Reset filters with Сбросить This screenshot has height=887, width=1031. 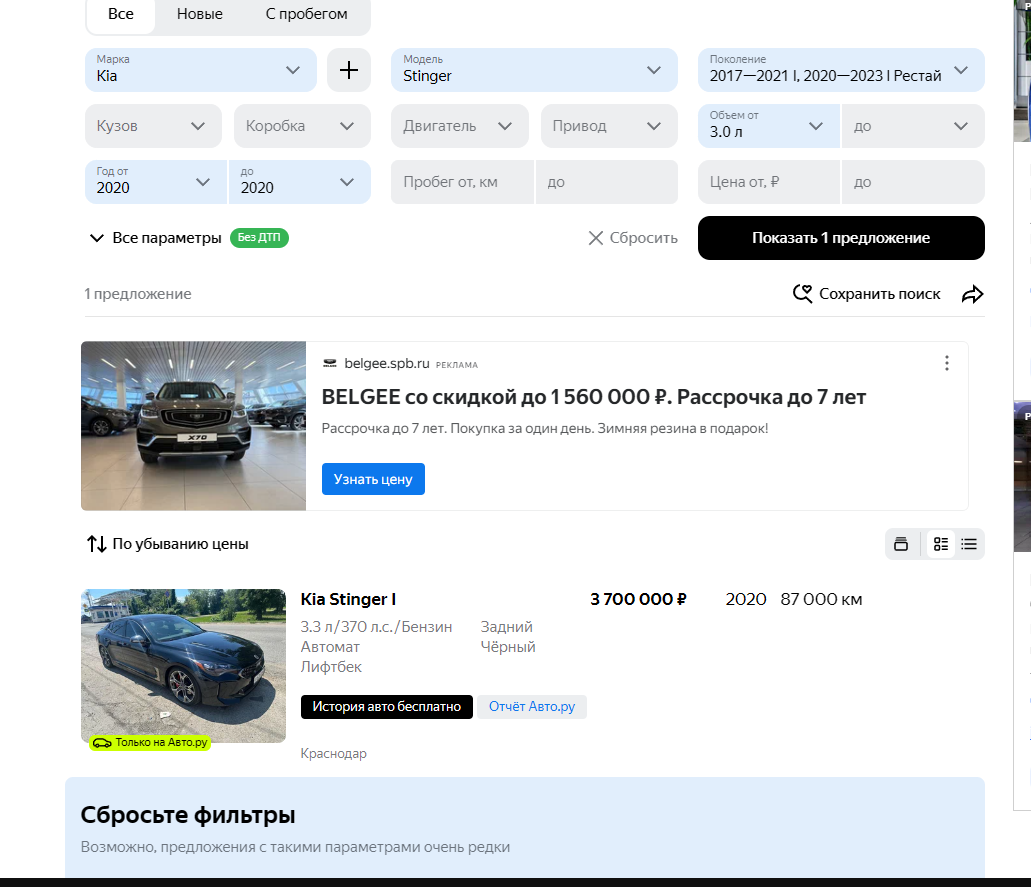tap(633, 238)
